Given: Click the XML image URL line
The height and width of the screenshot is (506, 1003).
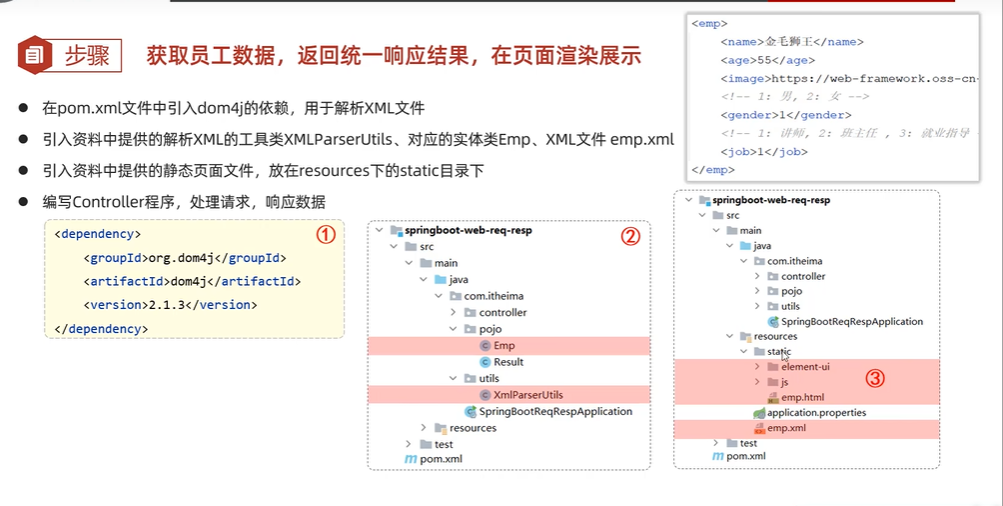Looking at the screenshot, I should 848,79.
